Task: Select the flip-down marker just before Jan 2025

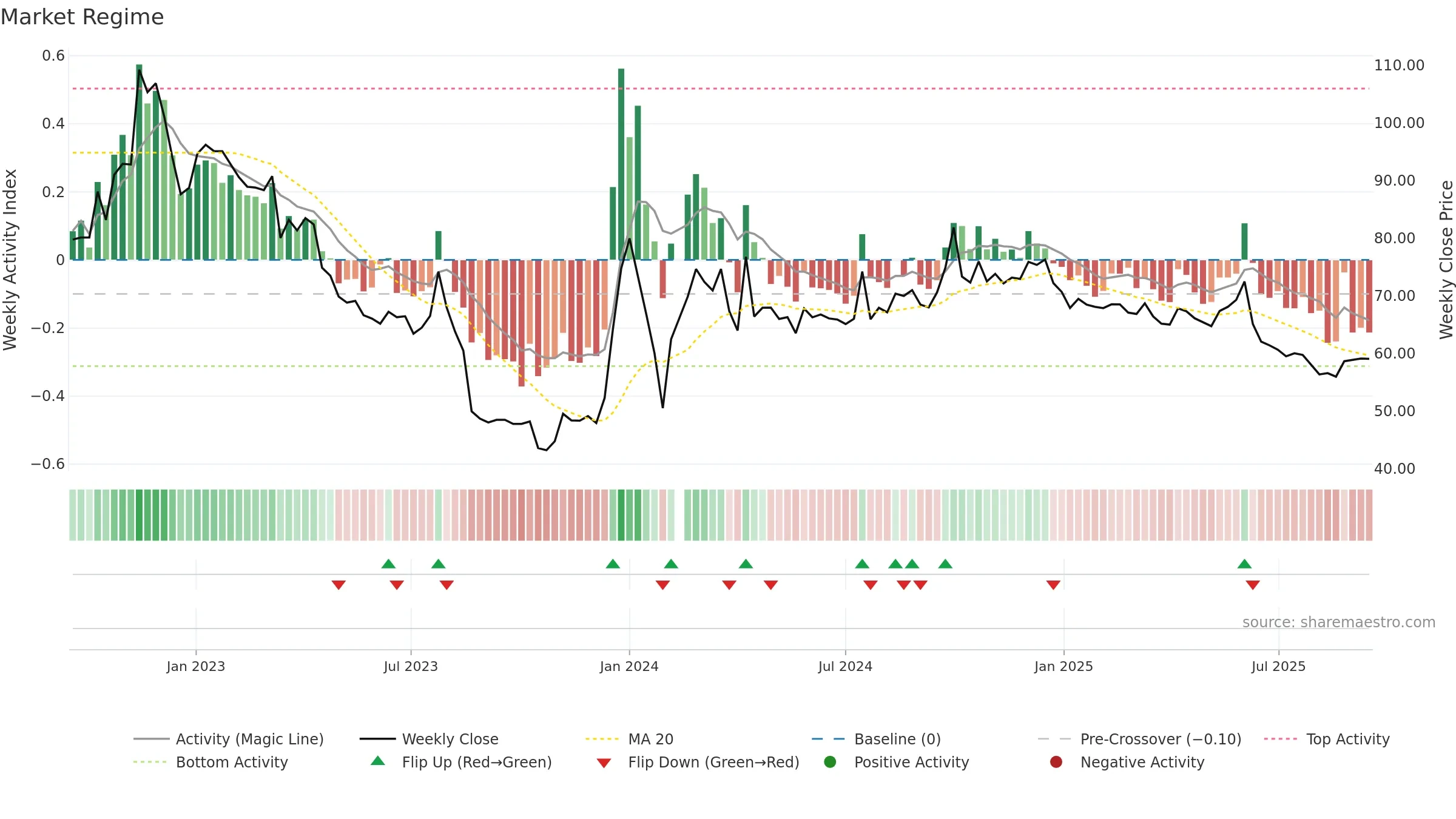Action: 1053,585
